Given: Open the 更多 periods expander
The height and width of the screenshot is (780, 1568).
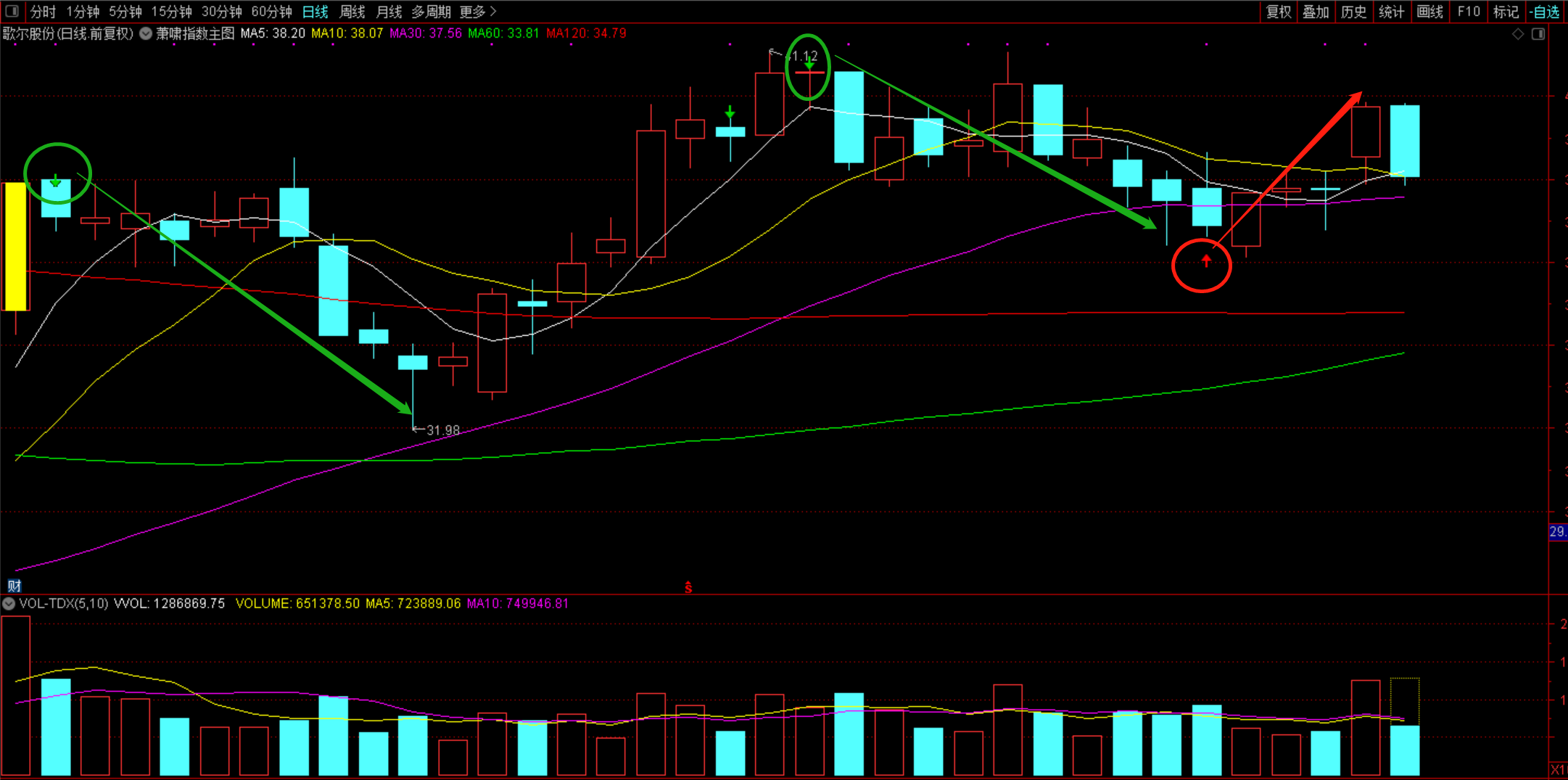Looking at the screenshot, I should tap(478, 12).
